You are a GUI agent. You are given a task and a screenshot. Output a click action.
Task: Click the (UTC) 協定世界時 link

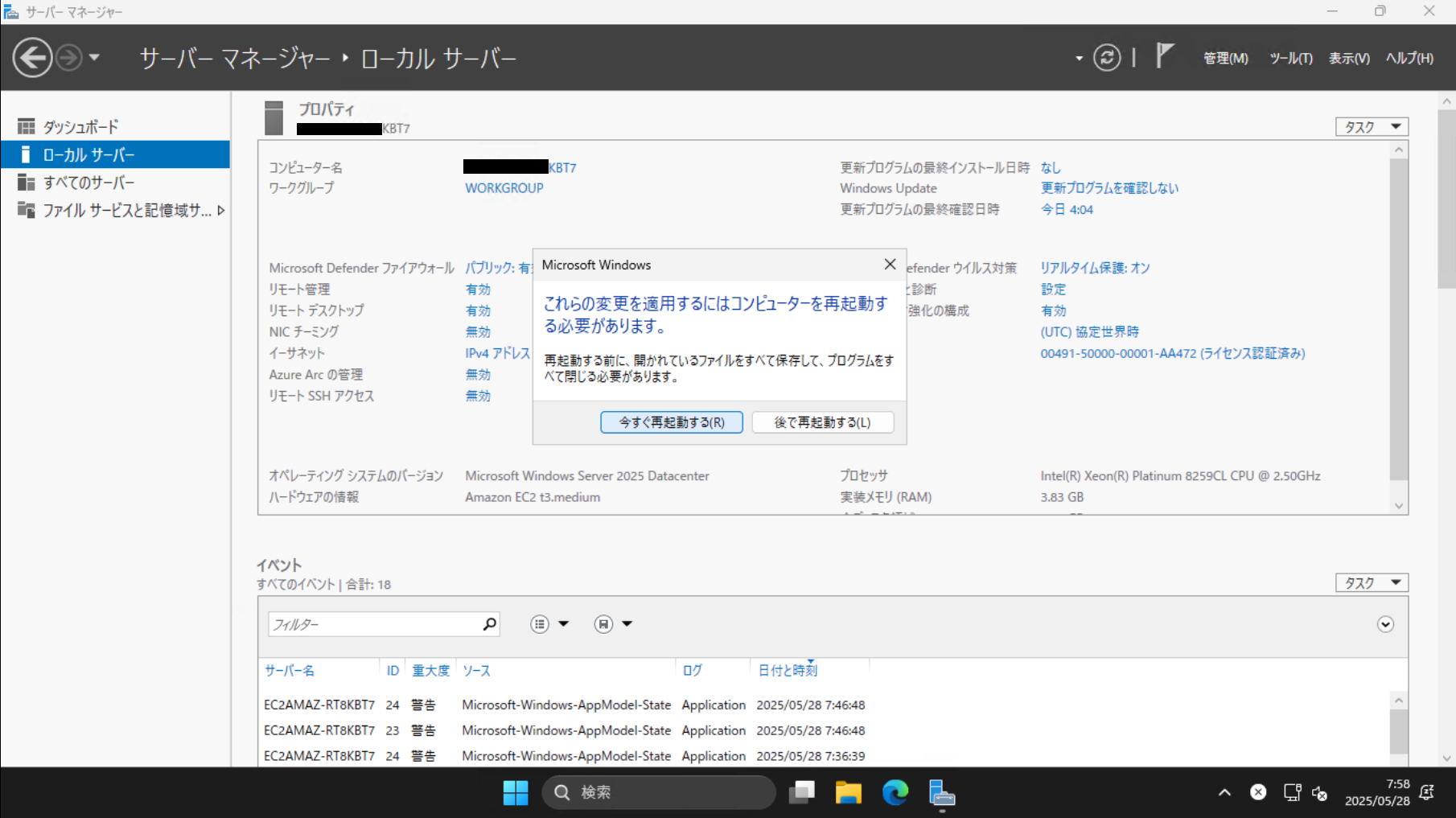point(1089,332)
